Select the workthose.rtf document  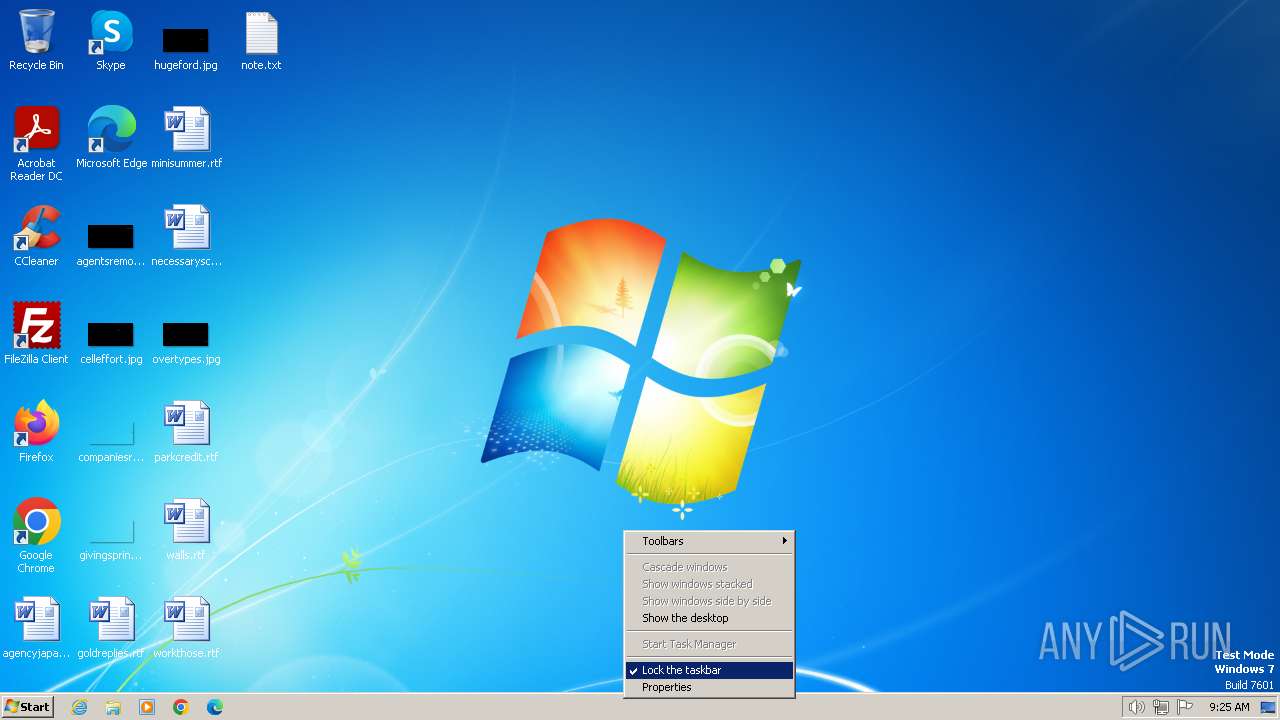[186, 628]
